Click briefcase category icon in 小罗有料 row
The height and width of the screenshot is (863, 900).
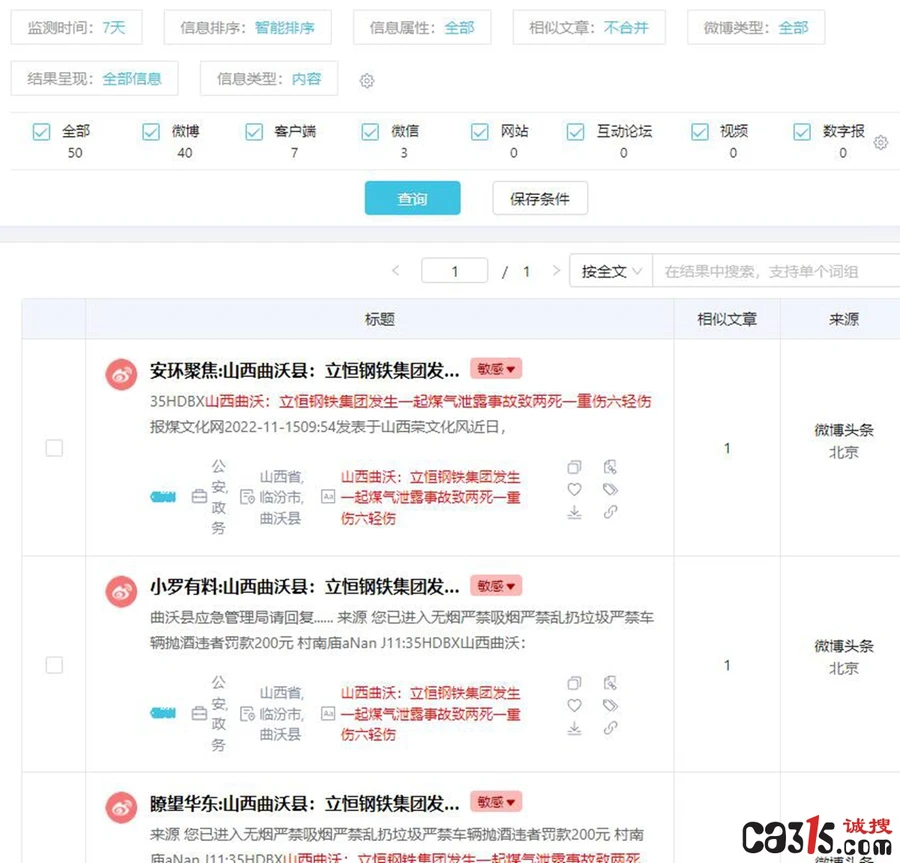[199, 713]
